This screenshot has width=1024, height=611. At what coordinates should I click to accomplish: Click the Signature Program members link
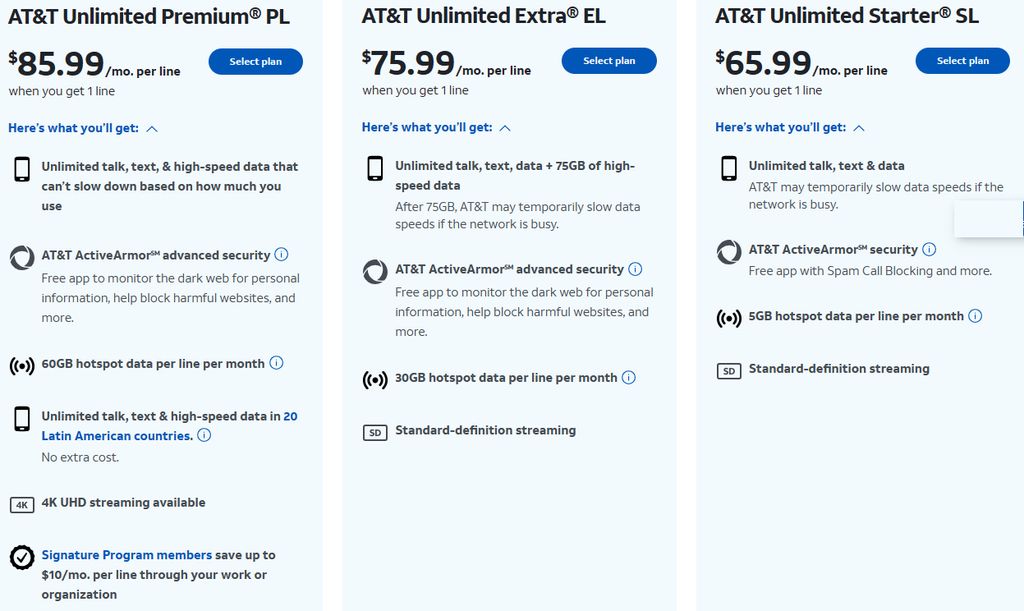(125, 554)
